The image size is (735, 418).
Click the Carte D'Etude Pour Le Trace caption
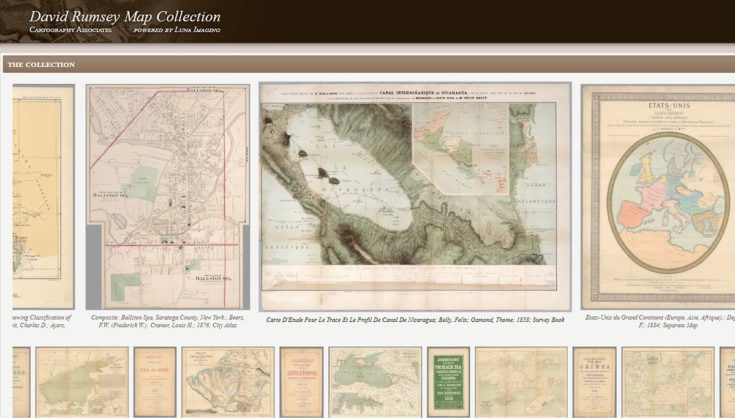coord(415,320)
